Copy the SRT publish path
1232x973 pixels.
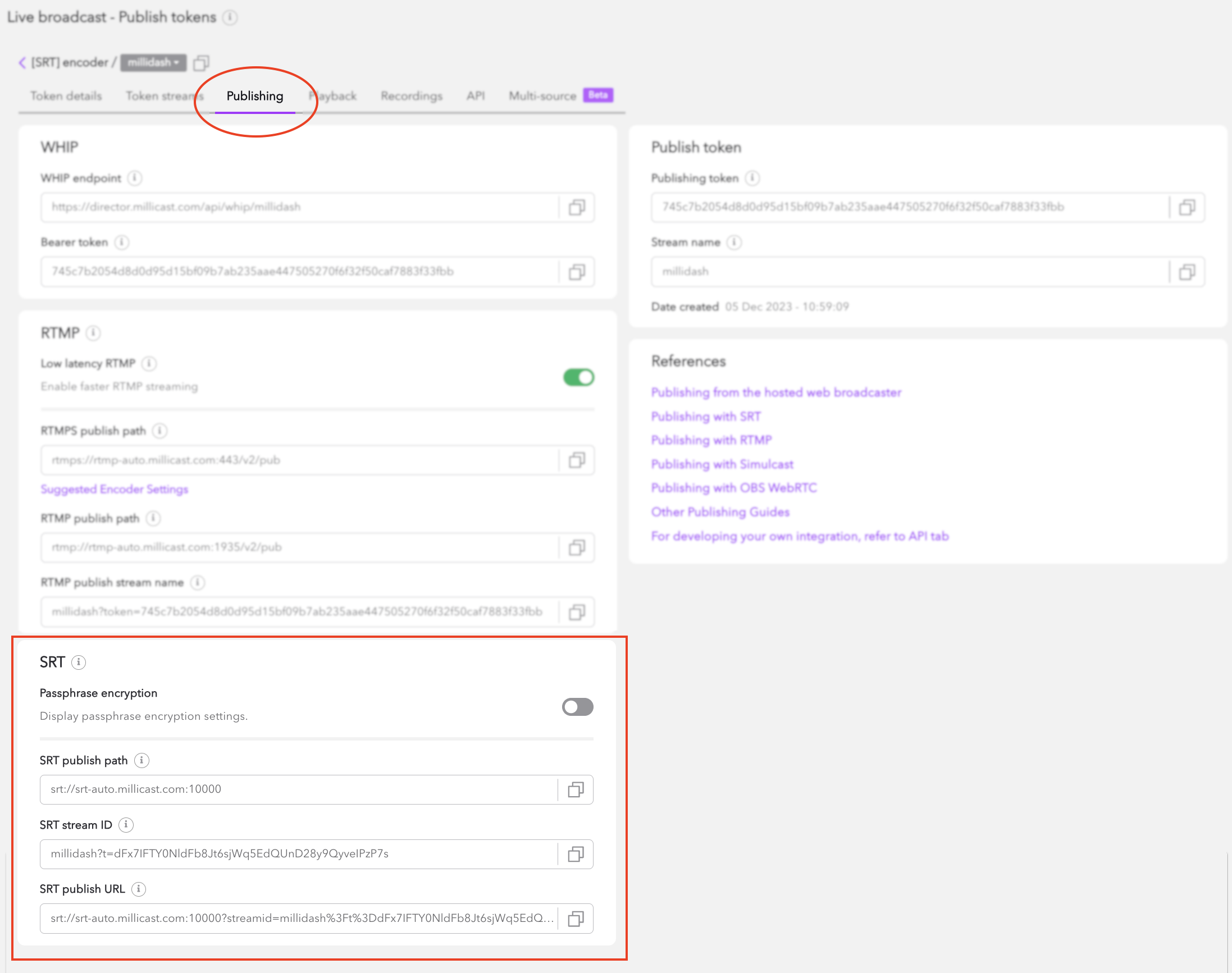576,789
